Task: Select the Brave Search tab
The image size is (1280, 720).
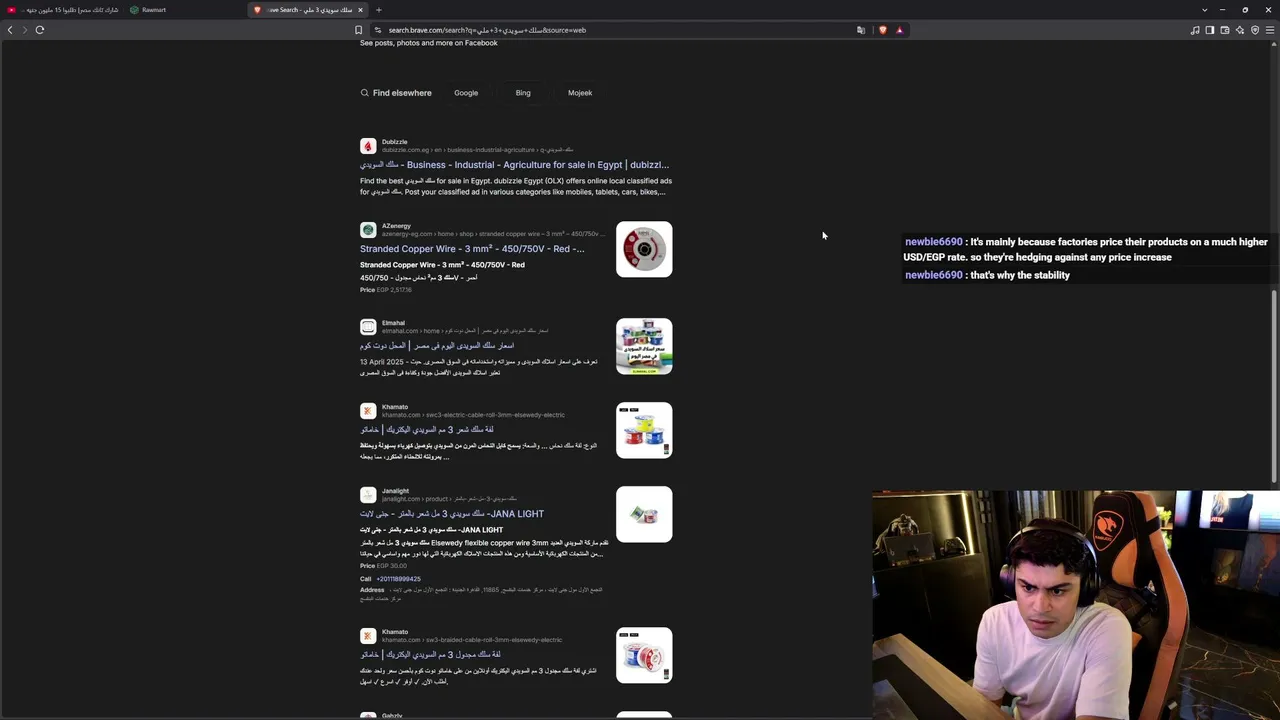Action: (x=308, y=10)
